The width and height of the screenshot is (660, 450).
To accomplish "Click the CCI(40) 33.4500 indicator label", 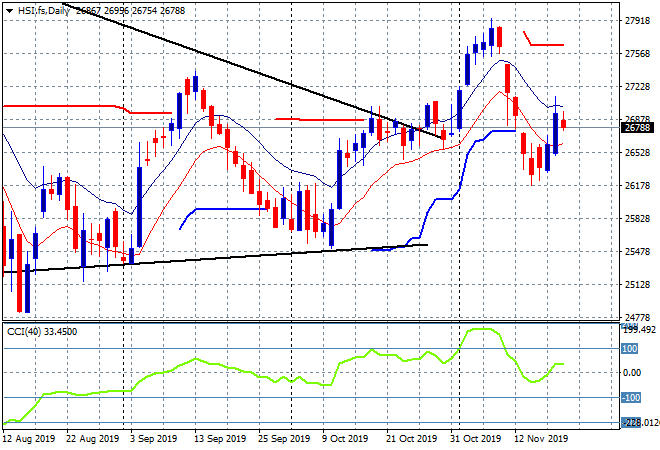I will click(42, 332).
